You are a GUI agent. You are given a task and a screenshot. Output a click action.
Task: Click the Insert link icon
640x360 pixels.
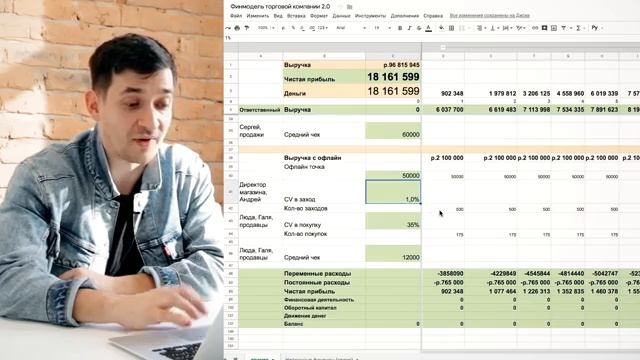tap(535, 28)
